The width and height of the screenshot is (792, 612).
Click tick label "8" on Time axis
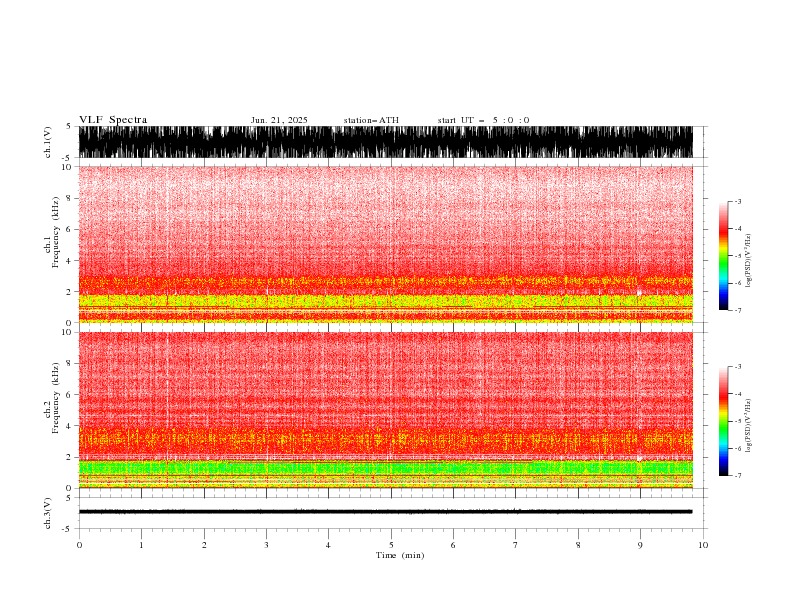click(578, 545)
